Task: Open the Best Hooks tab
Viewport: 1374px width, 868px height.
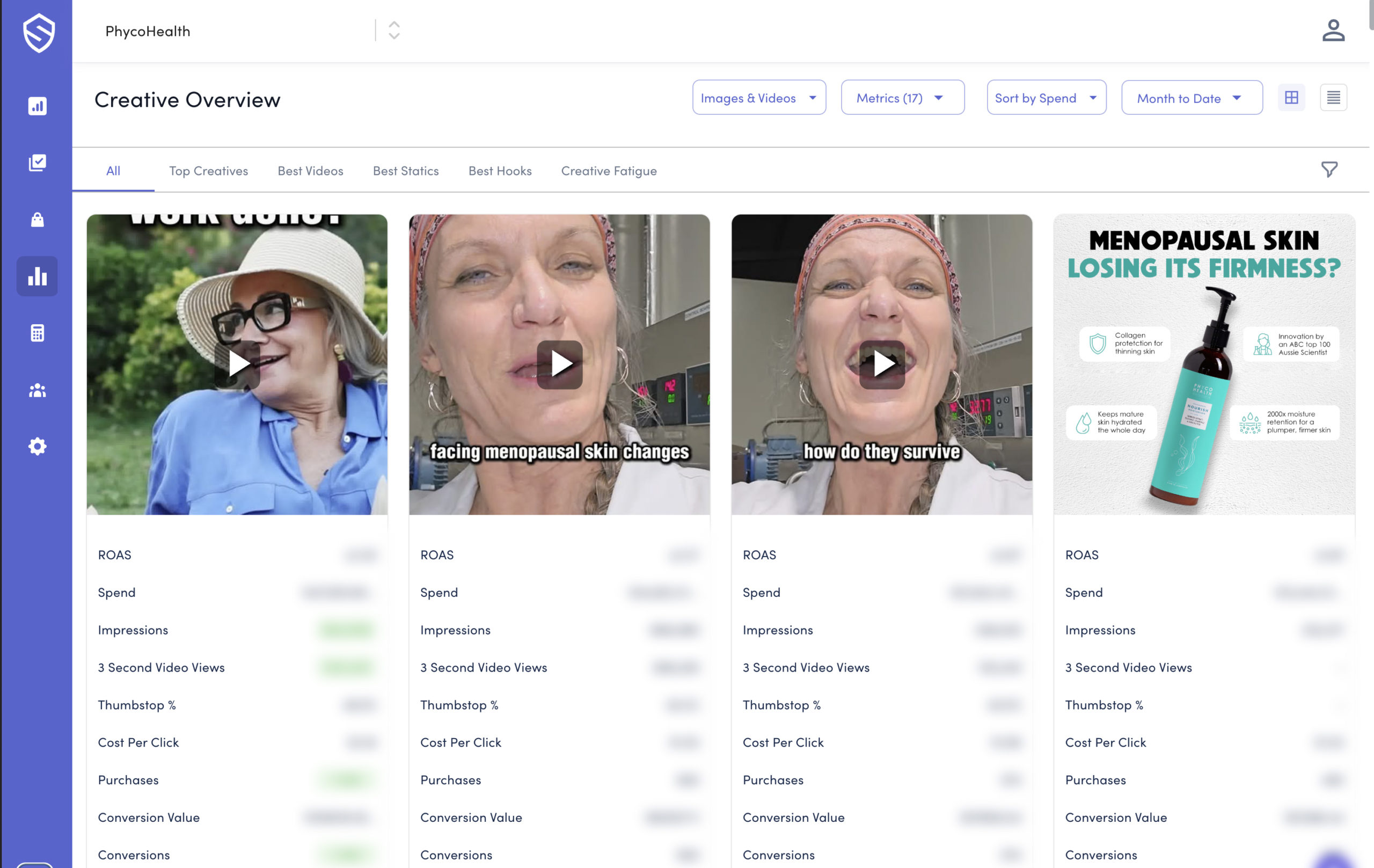Action: point(499,171)
